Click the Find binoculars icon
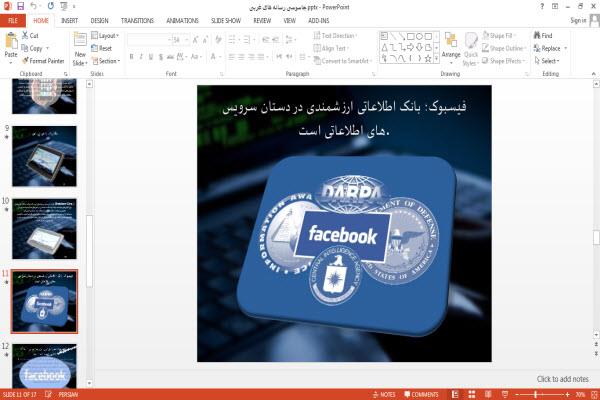This screenshot has height=400, width=600. coord(537,35)
